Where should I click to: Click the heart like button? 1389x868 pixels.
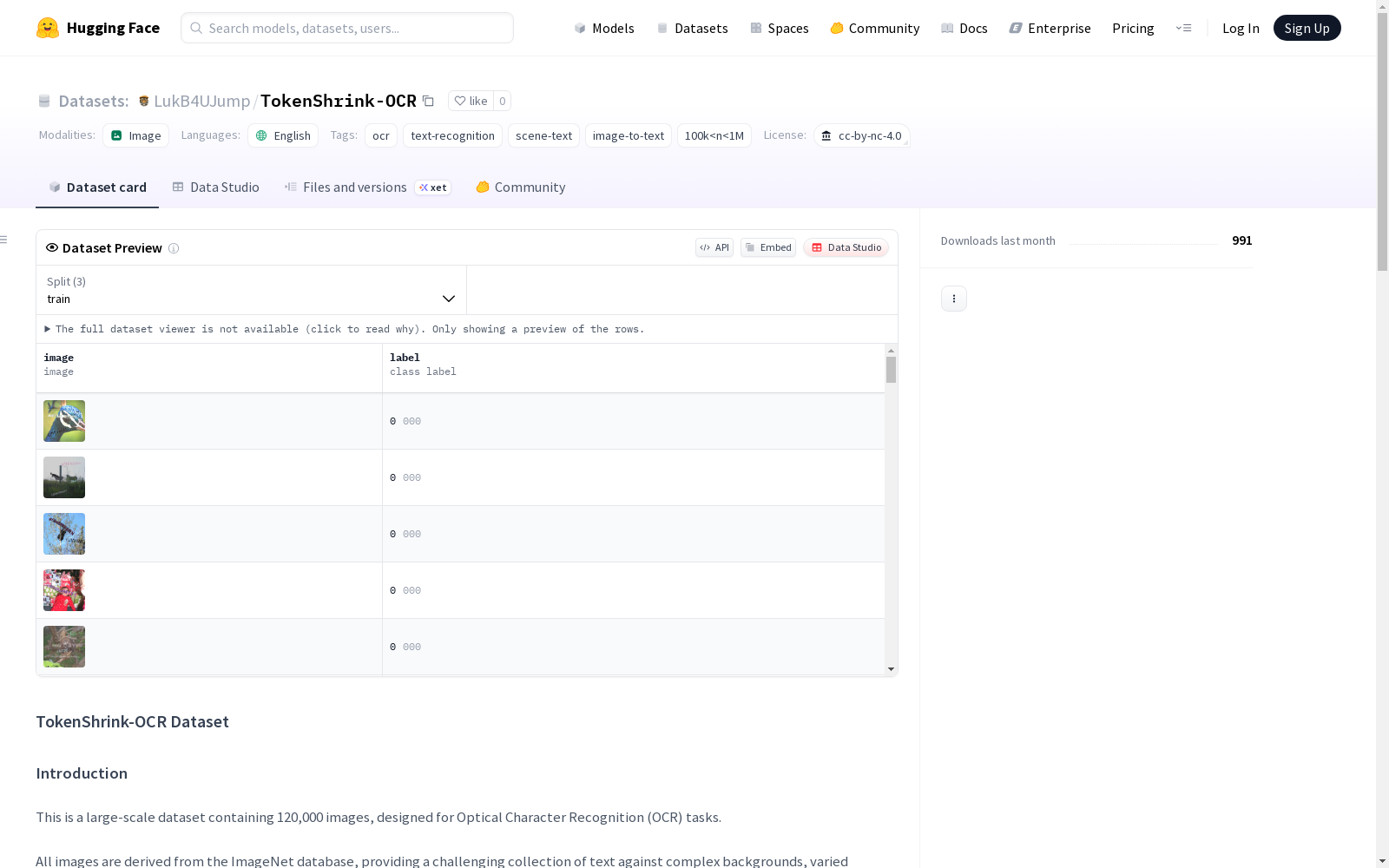click(x=471, y=101)
